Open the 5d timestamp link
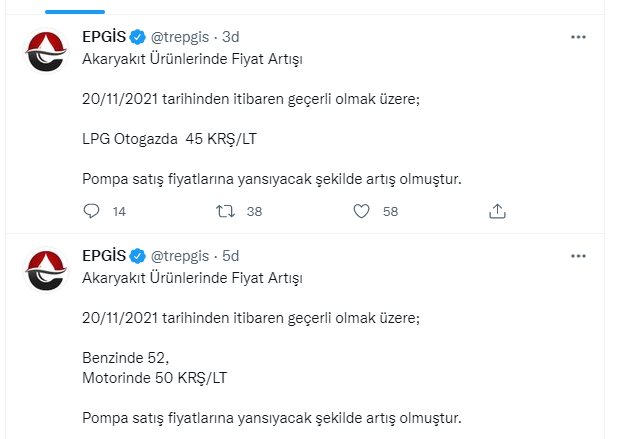Image resolution: width=642 pixels, height=439 pixels. pyautogui.click(x=231, y=256)
